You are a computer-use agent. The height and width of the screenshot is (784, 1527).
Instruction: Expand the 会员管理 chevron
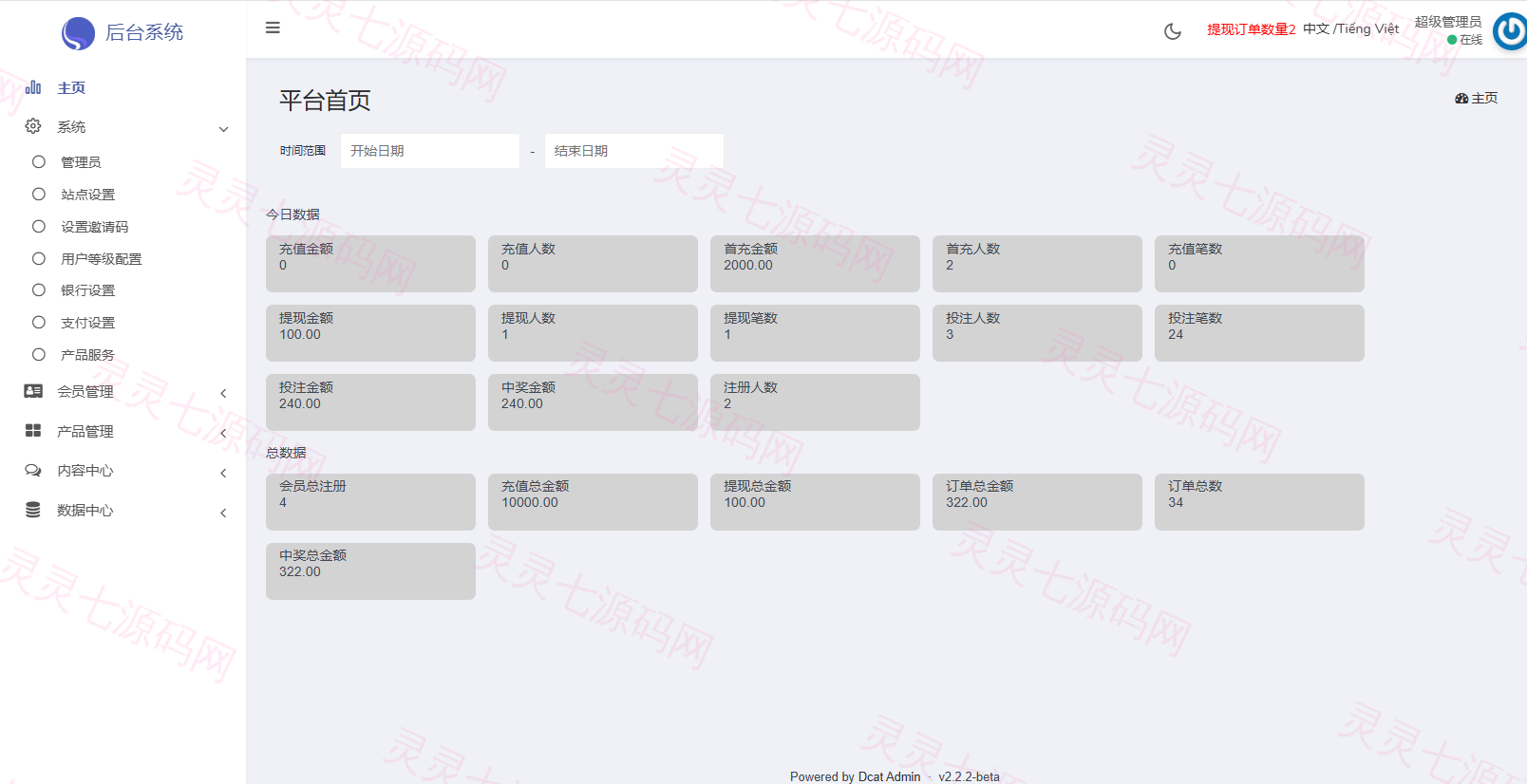pos(223,393)
